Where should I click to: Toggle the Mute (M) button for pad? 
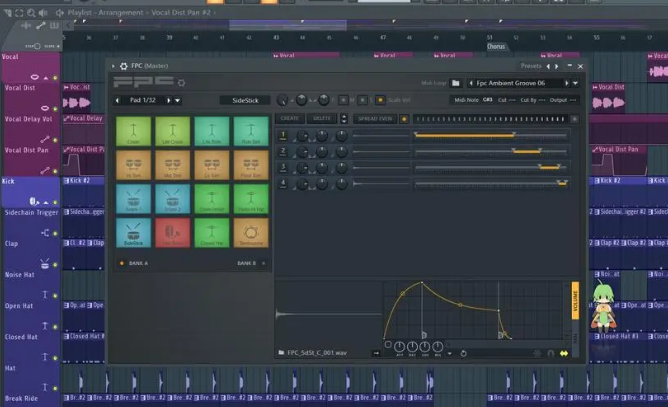tap(343, 100)
